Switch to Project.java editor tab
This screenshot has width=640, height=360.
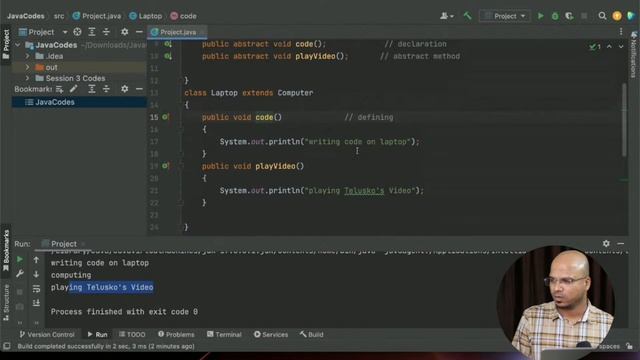(x=177, y=32)
